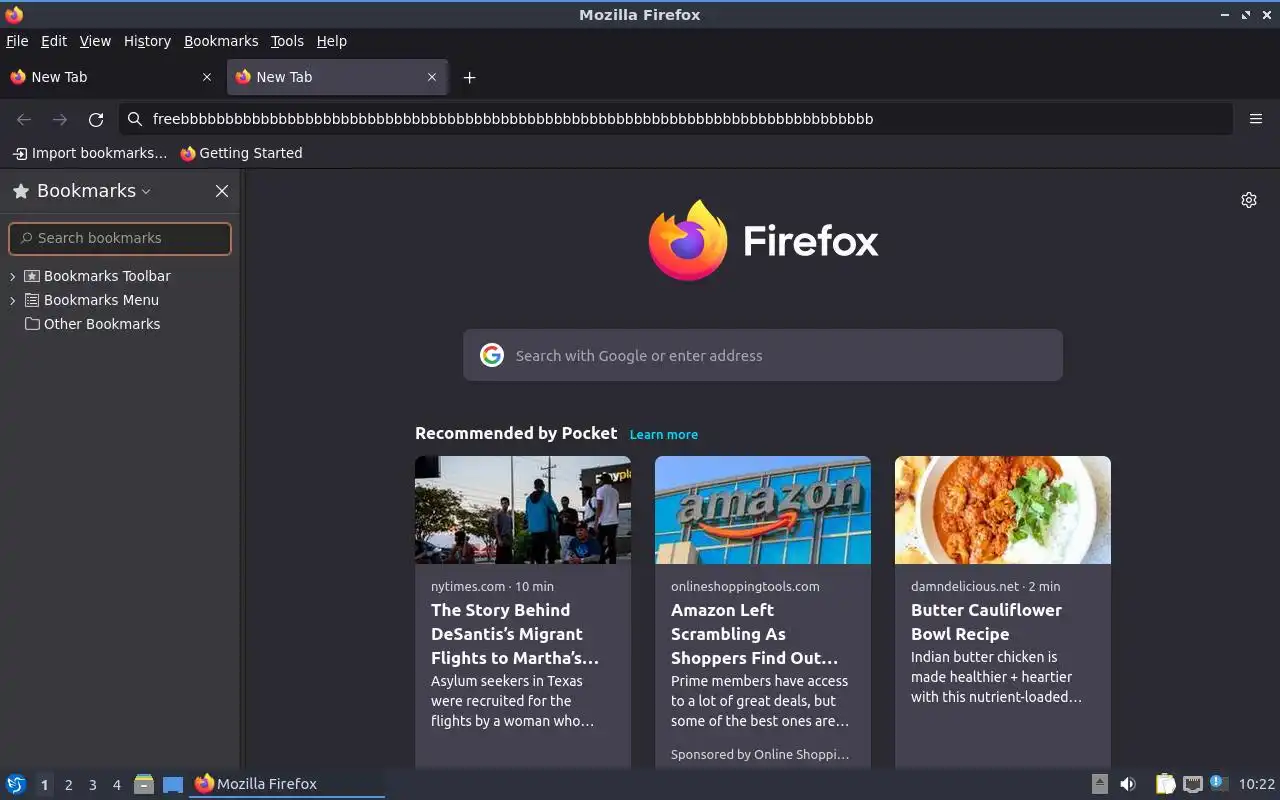1280x800 pixels.
Task: Open the History menu
Action: tap(147, 41)
